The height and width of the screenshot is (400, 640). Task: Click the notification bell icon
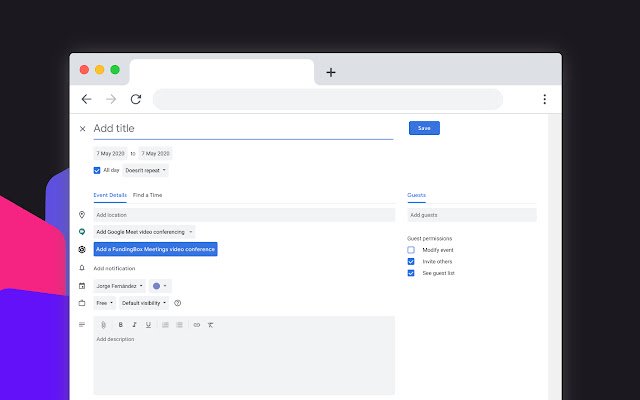click(x=82, y=268)
